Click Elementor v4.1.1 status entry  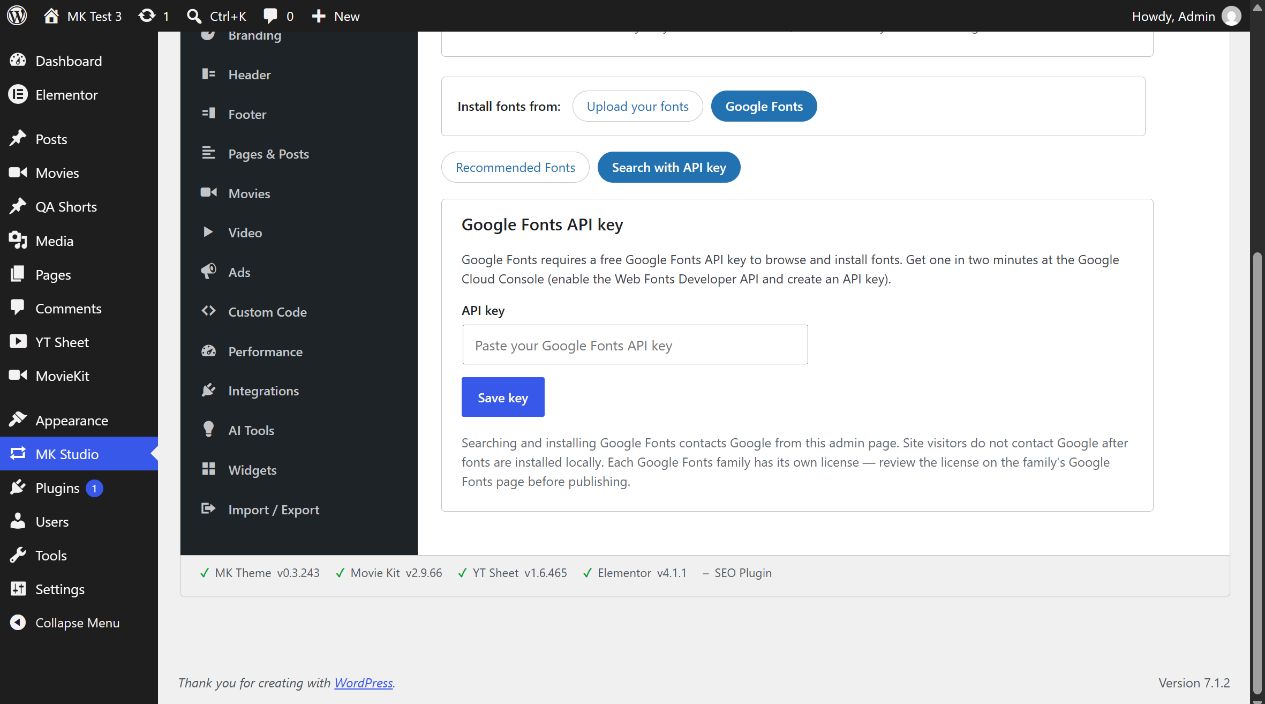tap(634, 573)
